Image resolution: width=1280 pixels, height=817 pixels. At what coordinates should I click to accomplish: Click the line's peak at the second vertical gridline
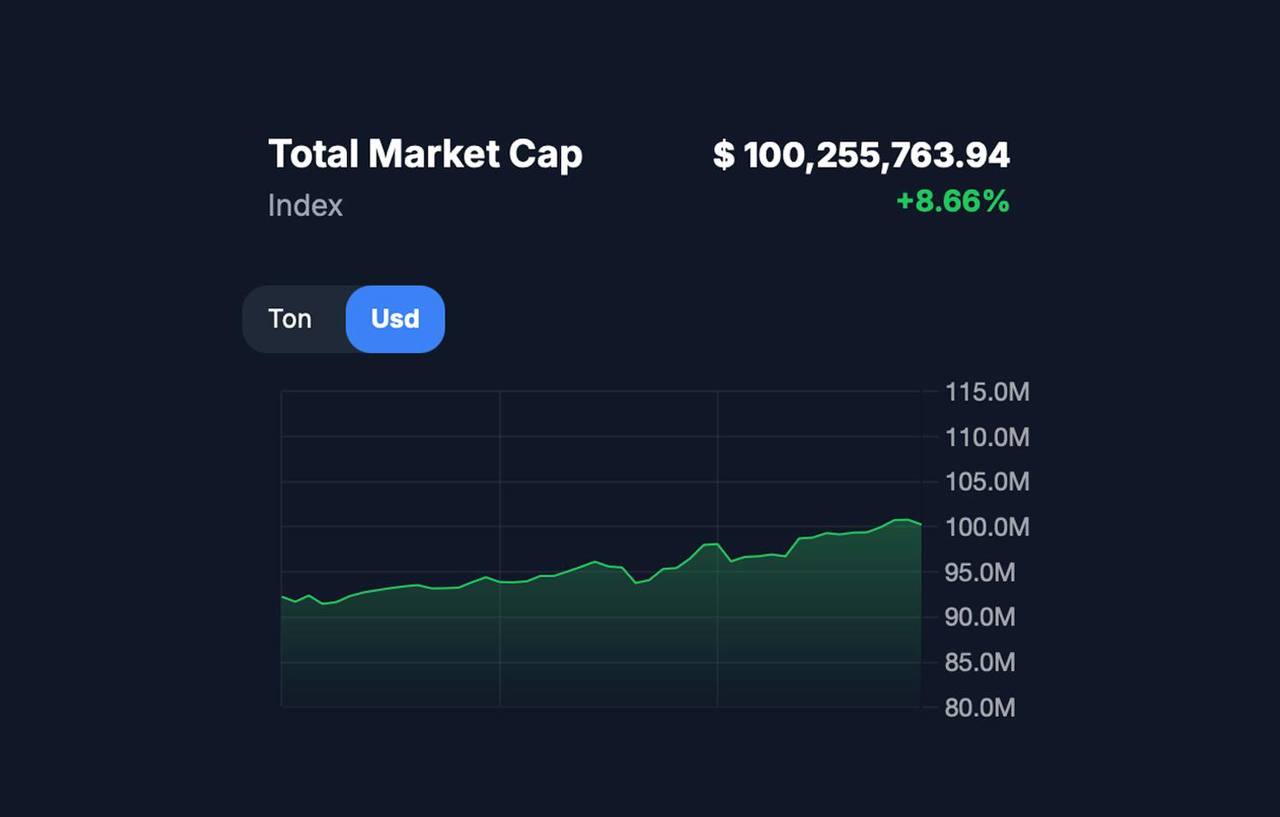pyautogui.click(x=717, y=544)
